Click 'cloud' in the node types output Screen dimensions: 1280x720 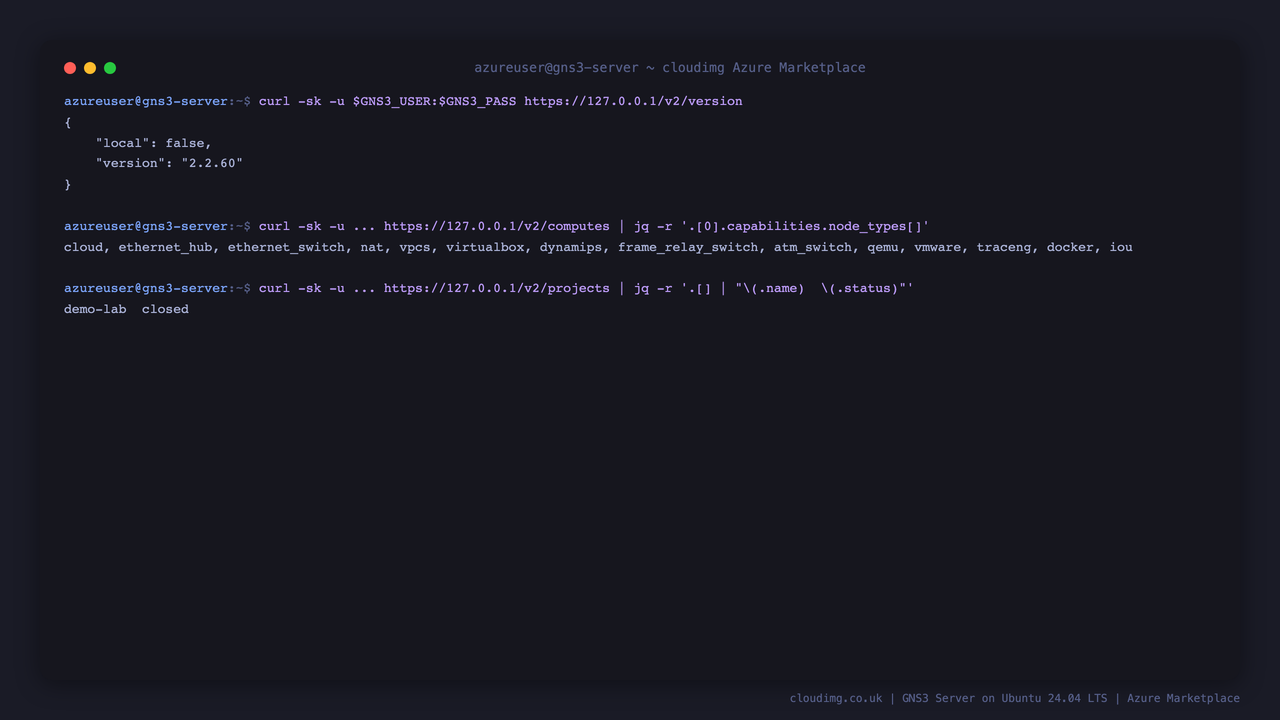(83, 247)
